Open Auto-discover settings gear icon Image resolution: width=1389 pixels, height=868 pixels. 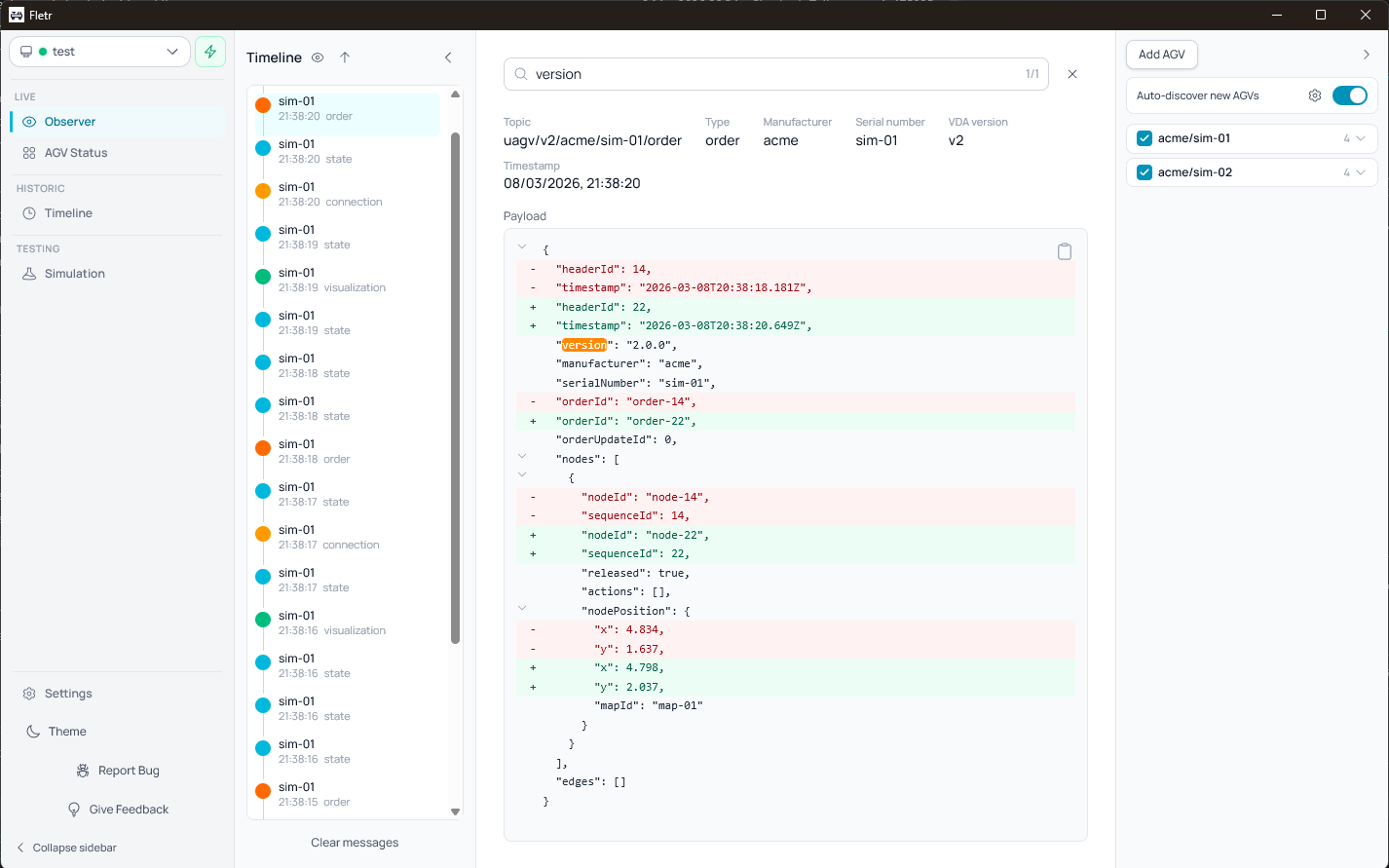click(1315, 95)
